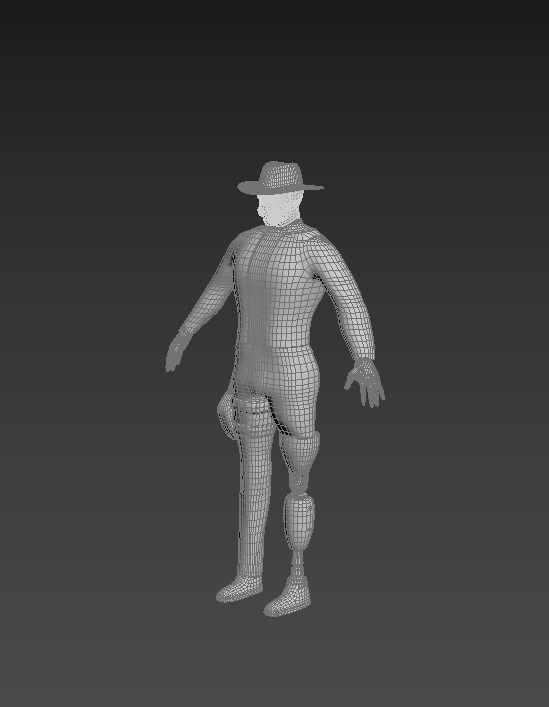Screen dimensions: 549x707
Task: Click the white highlighted head mesh
Action: (281, 208)
